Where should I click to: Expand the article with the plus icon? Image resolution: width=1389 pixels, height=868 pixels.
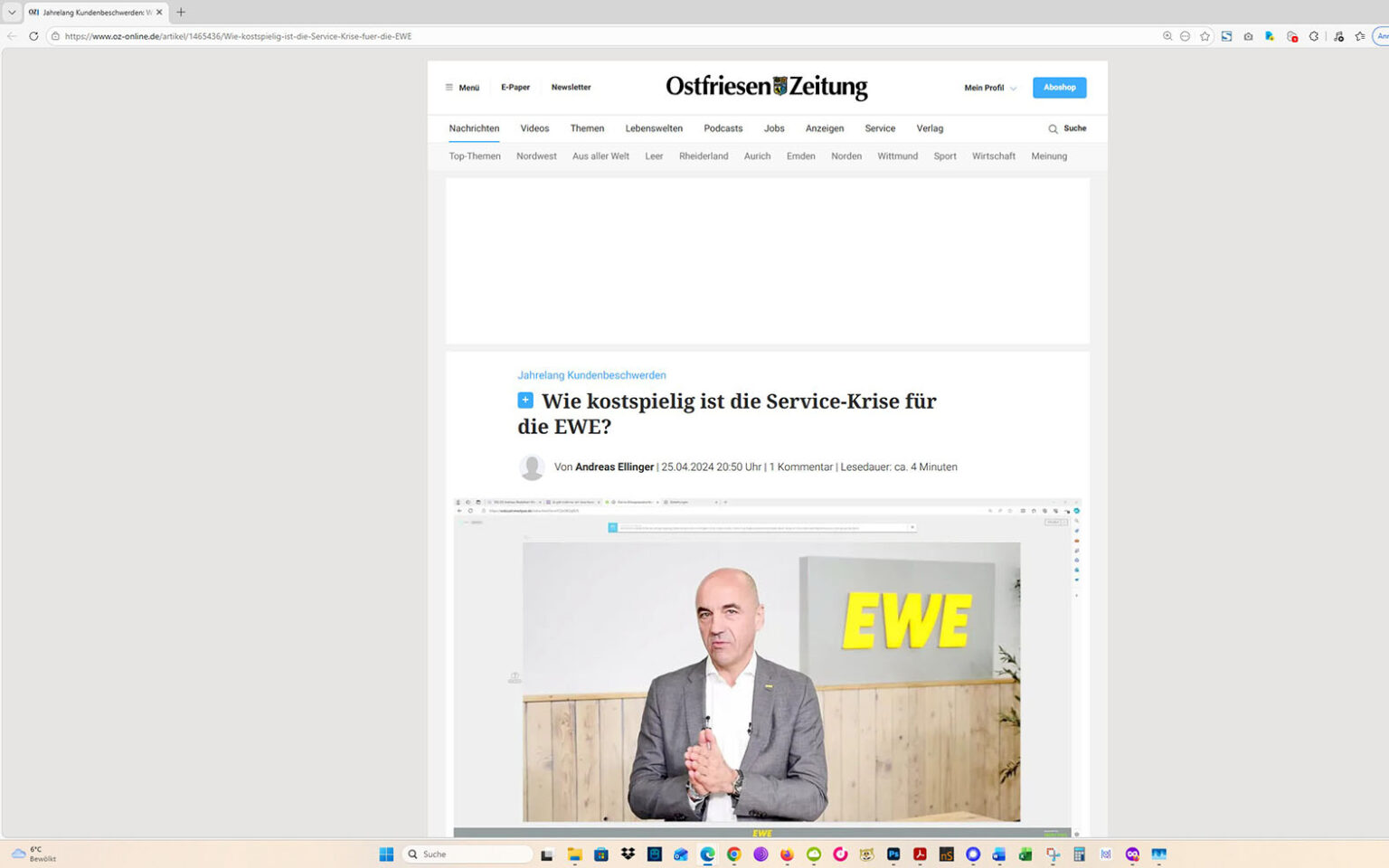coord(524,400)
